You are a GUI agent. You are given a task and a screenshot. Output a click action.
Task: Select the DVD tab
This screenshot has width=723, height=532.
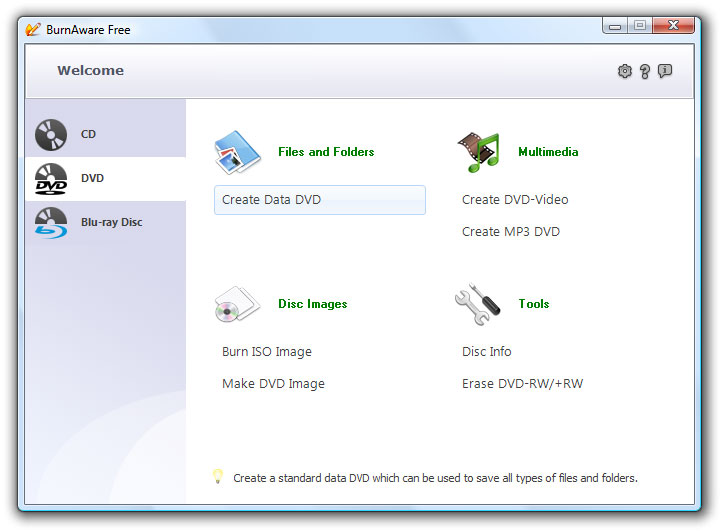pos(106,179)
